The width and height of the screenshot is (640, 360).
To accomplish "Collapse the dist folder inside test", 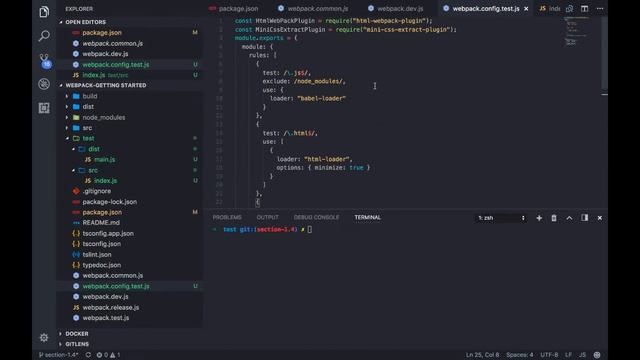I will pos(94,149).
